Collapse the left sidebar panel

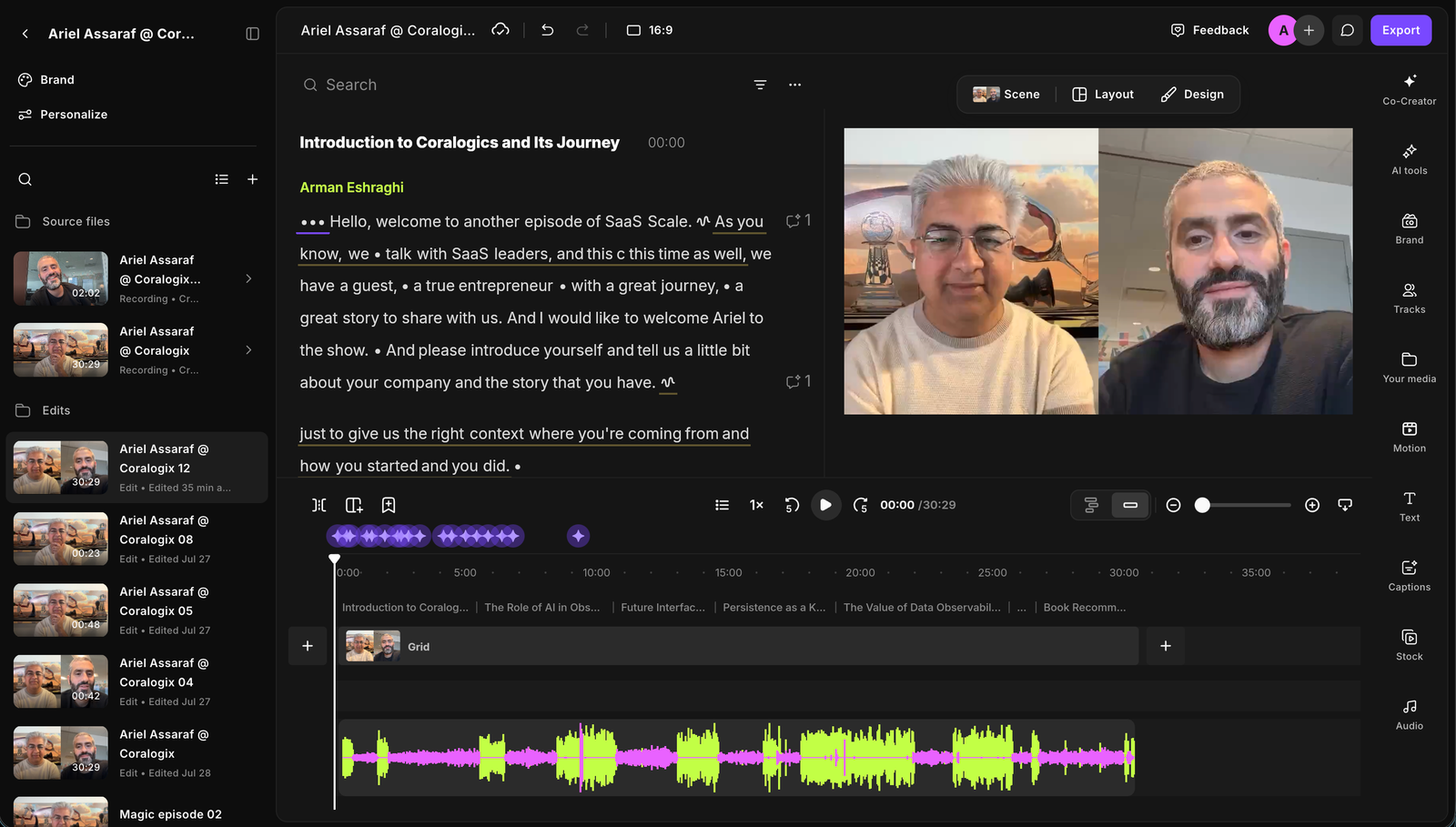point(253,34)
